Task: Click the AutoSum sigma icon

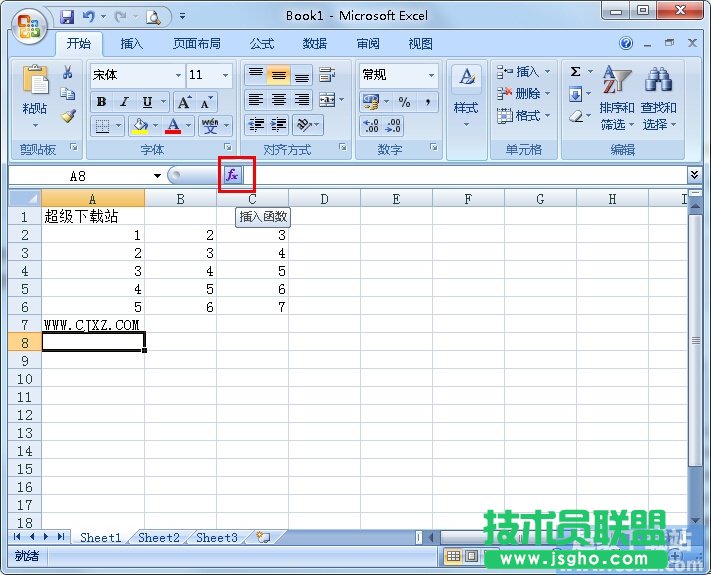Action: pos(575,72)
